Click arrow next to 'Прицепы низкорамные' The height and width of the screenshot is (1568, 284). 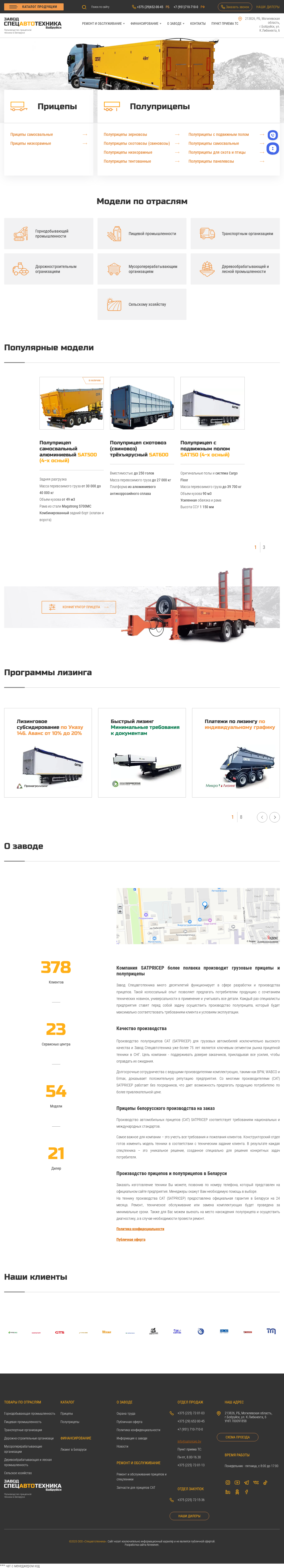(85, 144)
